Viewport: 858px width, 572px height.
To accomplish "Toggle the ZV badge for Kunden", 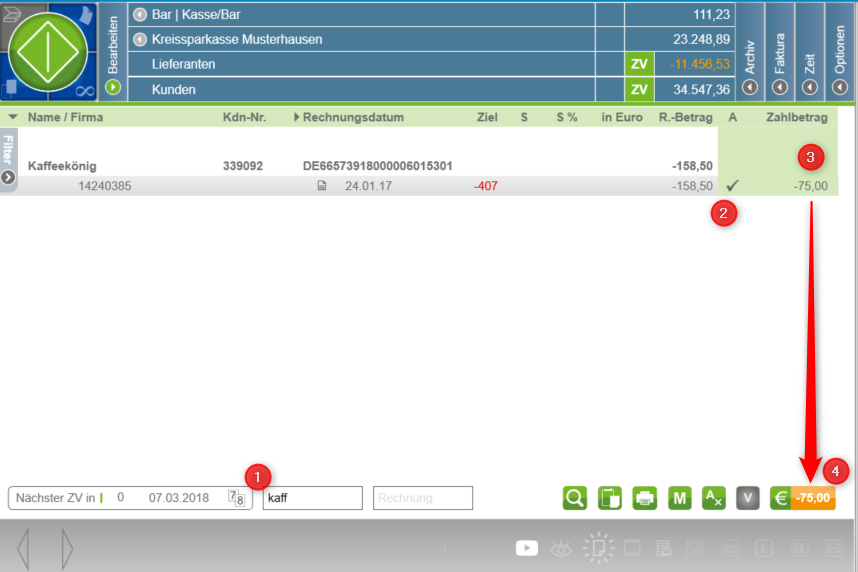I will (639, 90).
